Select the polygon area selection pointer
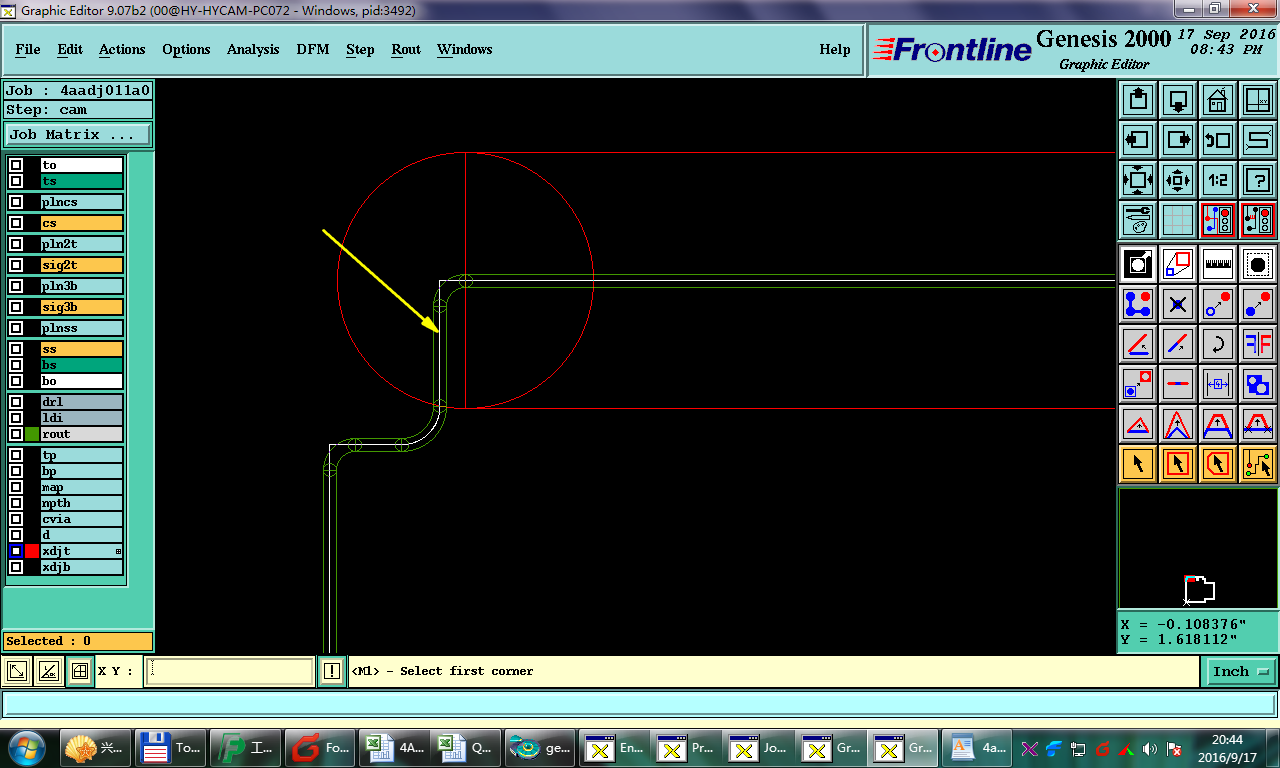The height and width of the screenshot is (768, 1280). point(1217,464)
